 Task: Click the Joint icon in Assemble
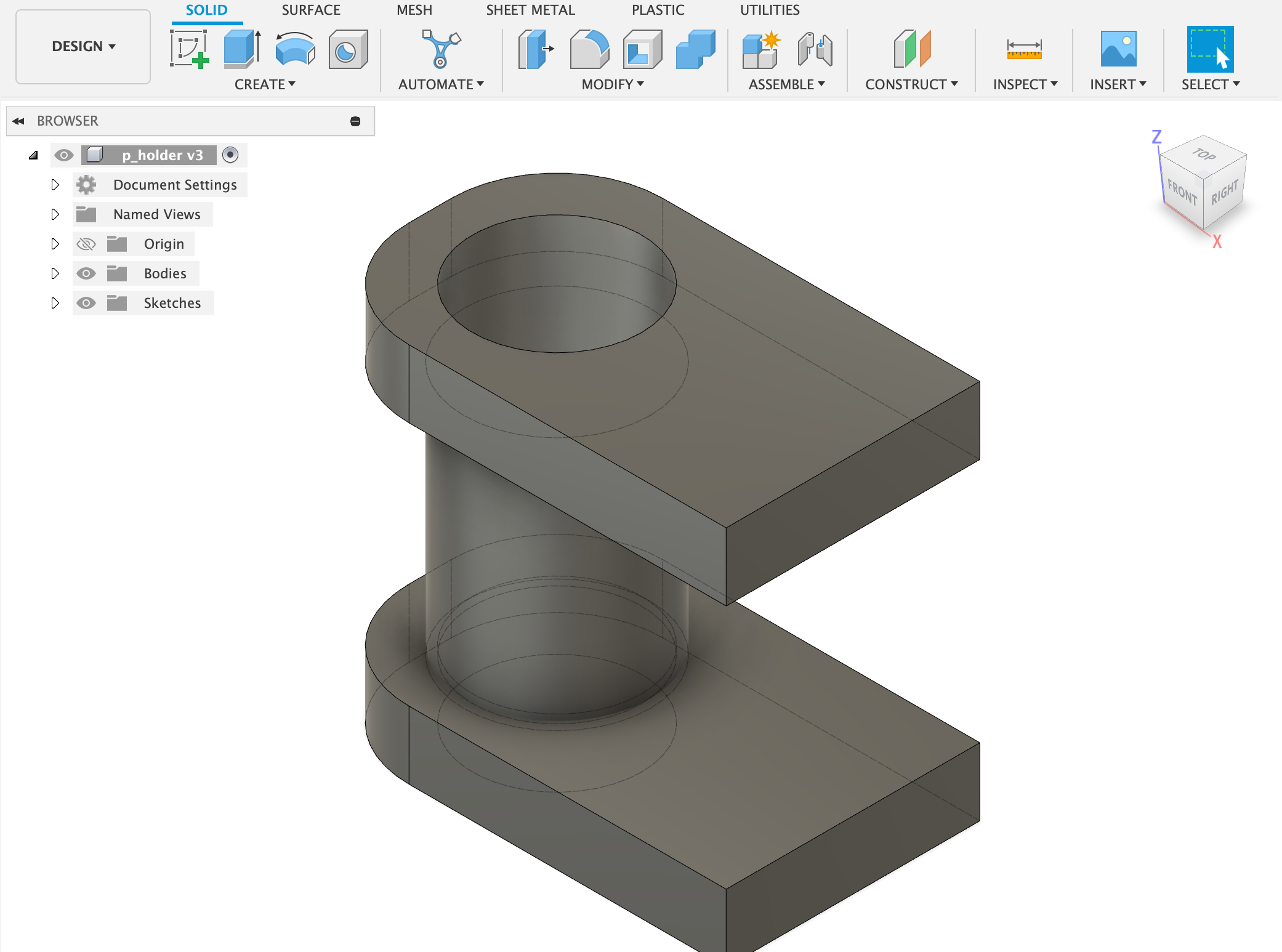point(815,49)
